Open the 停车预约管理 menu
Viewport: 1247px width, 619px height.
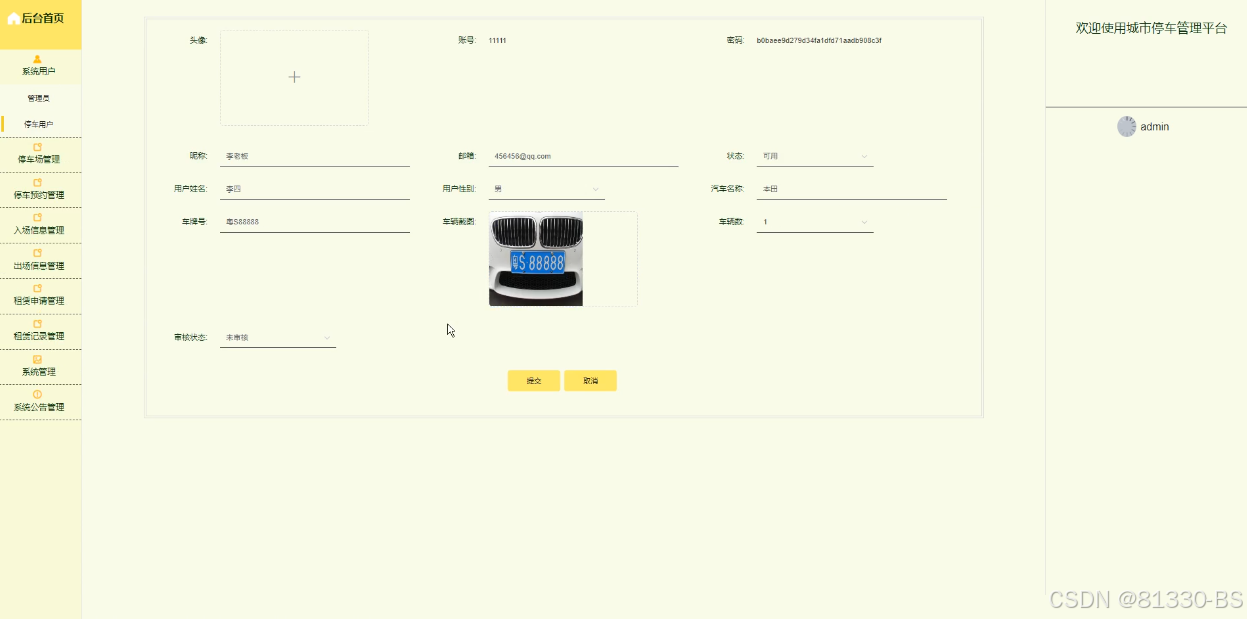pyautogui.click(x=41, y=190)
